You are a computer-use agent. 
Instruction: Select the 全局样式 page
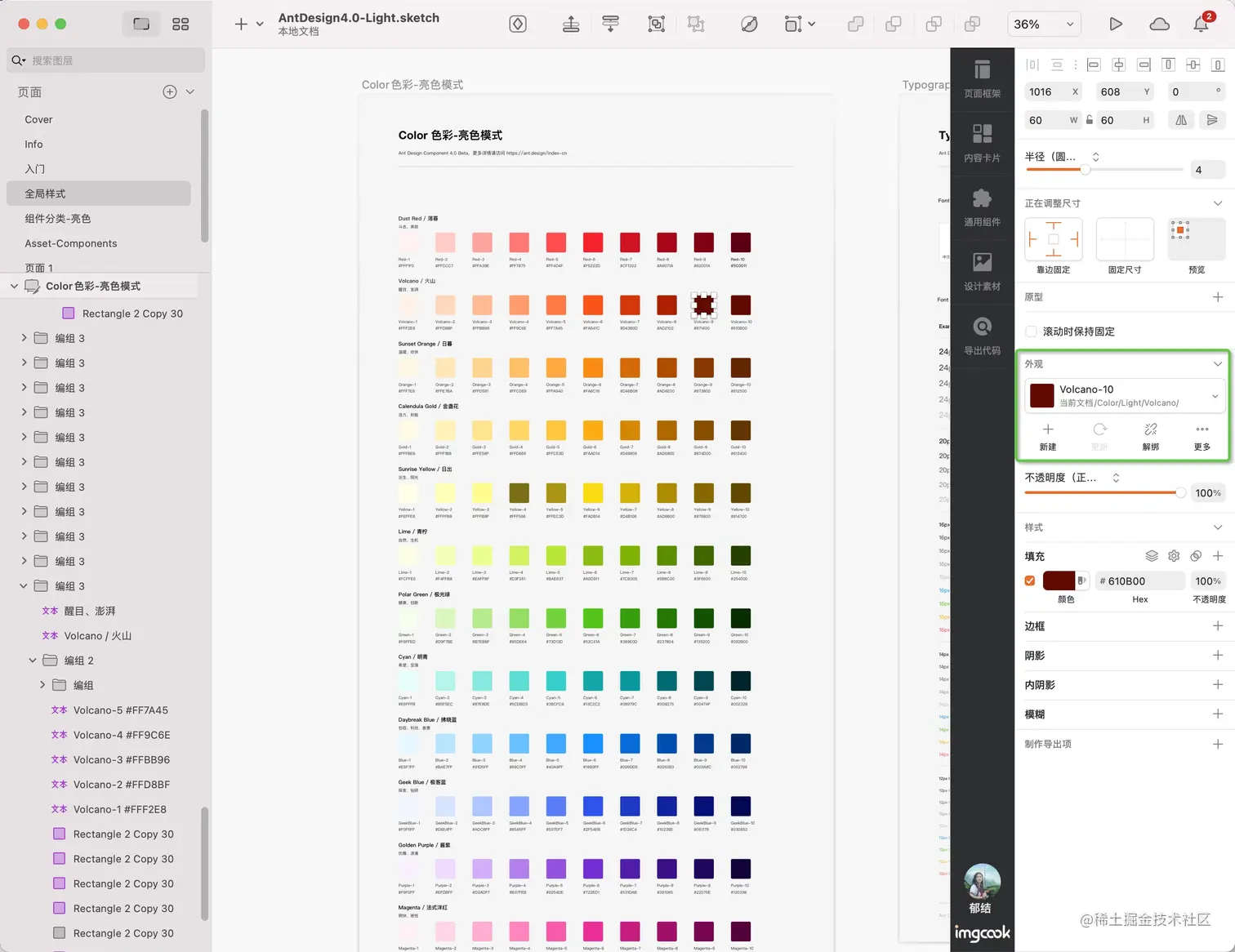[99, 194]
